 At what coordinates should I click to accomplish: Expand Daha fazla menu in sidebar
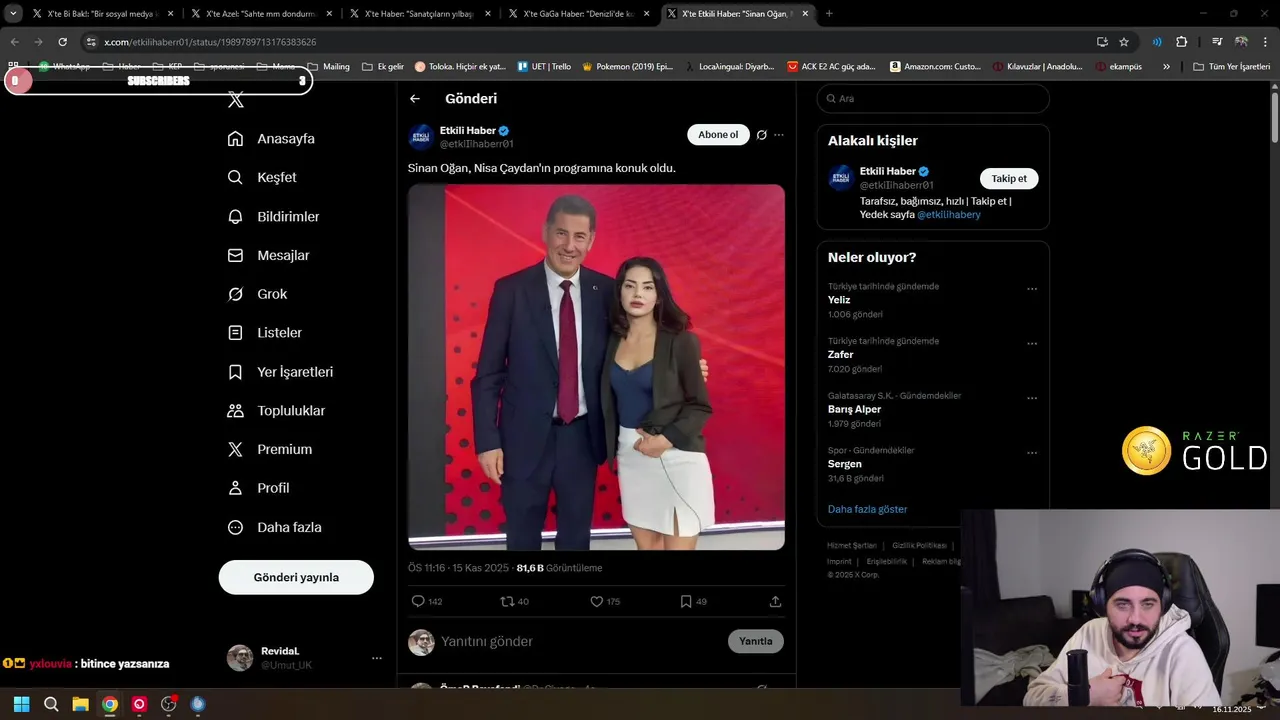pyautogui.click(x=274, y=527)
